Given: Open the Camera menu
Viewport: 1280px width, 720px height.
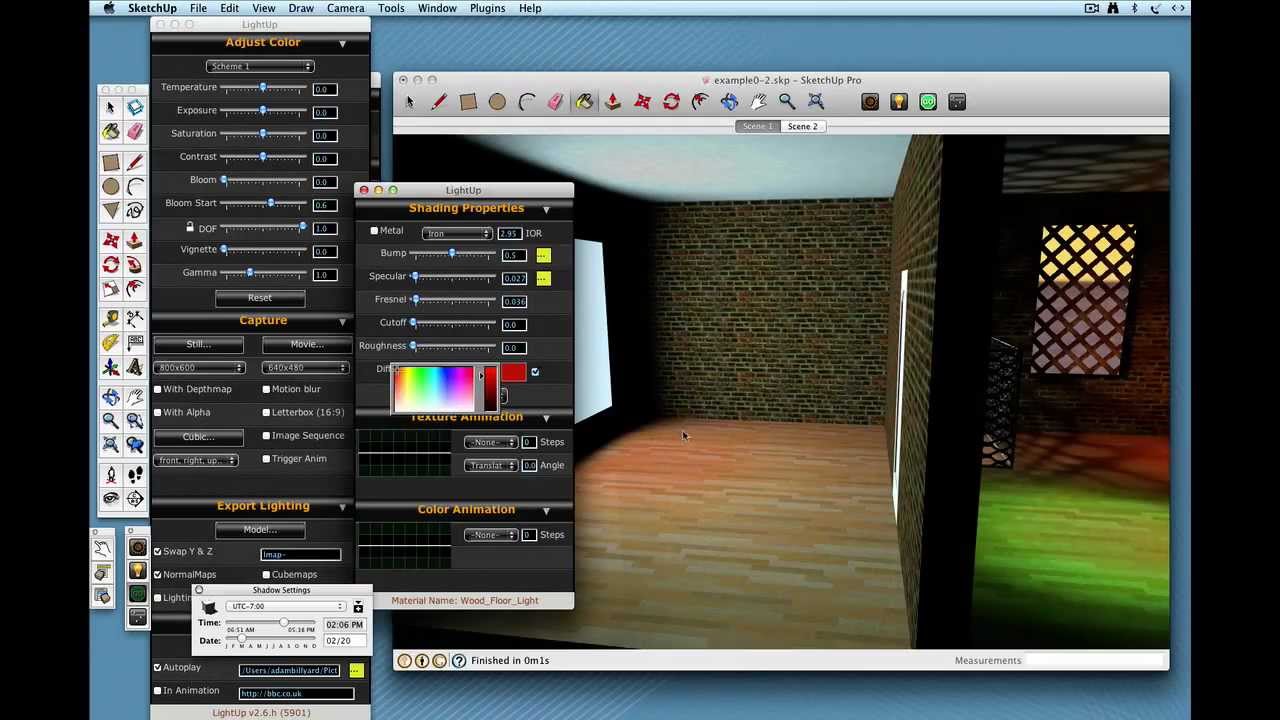Looking at the screenshot, I should click(x=345, y=8).
